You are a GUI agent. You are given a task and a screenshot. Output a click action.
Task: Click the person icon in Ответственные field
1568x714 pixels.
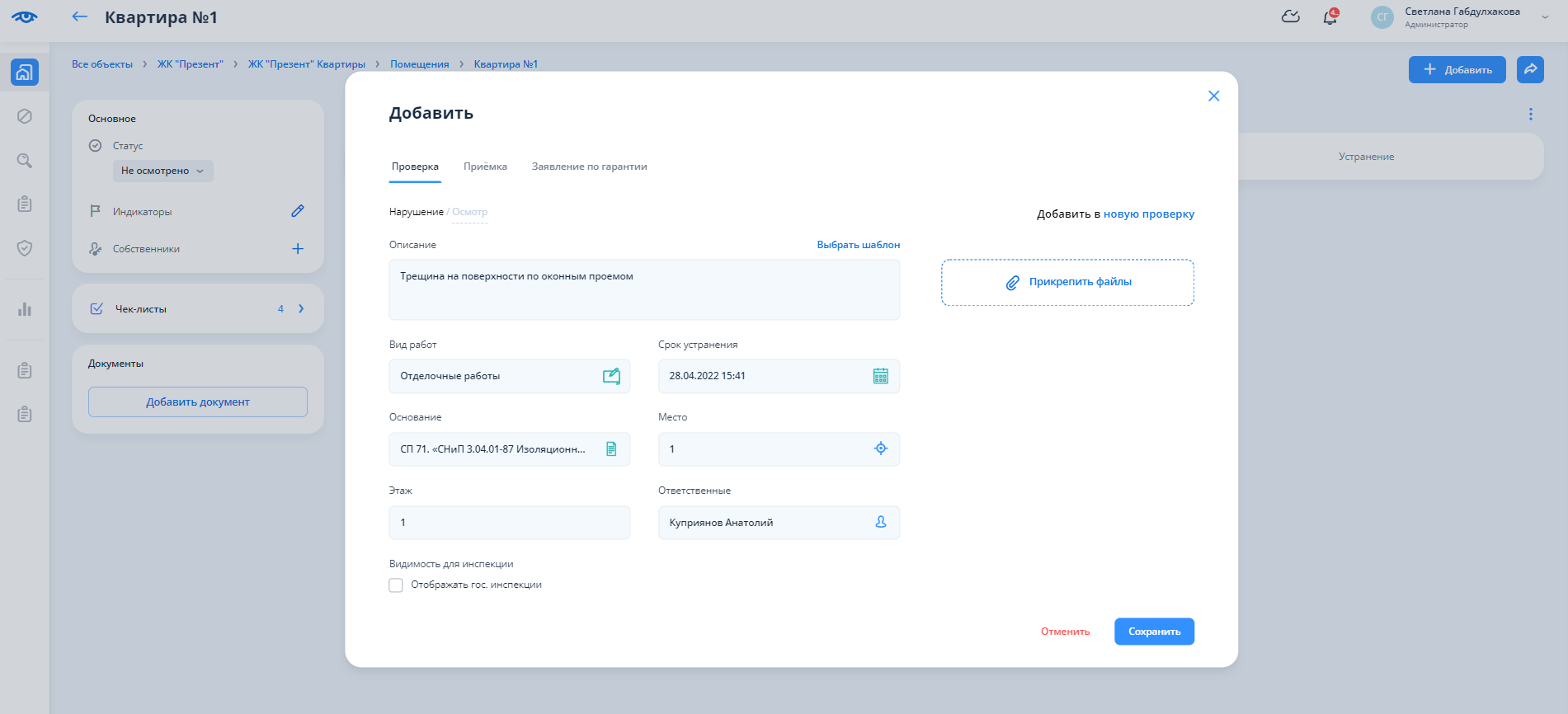coord(880,522)
